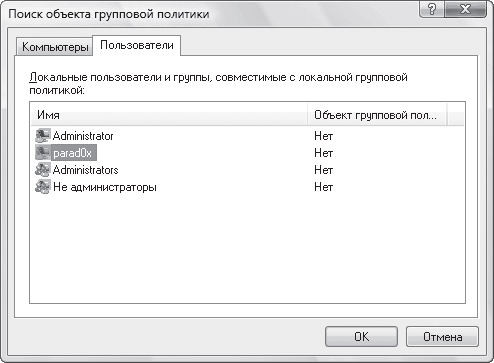Pick the Не администраторы name entry
The height and width of the screenshot is (363, 494).
pos(105,187)
